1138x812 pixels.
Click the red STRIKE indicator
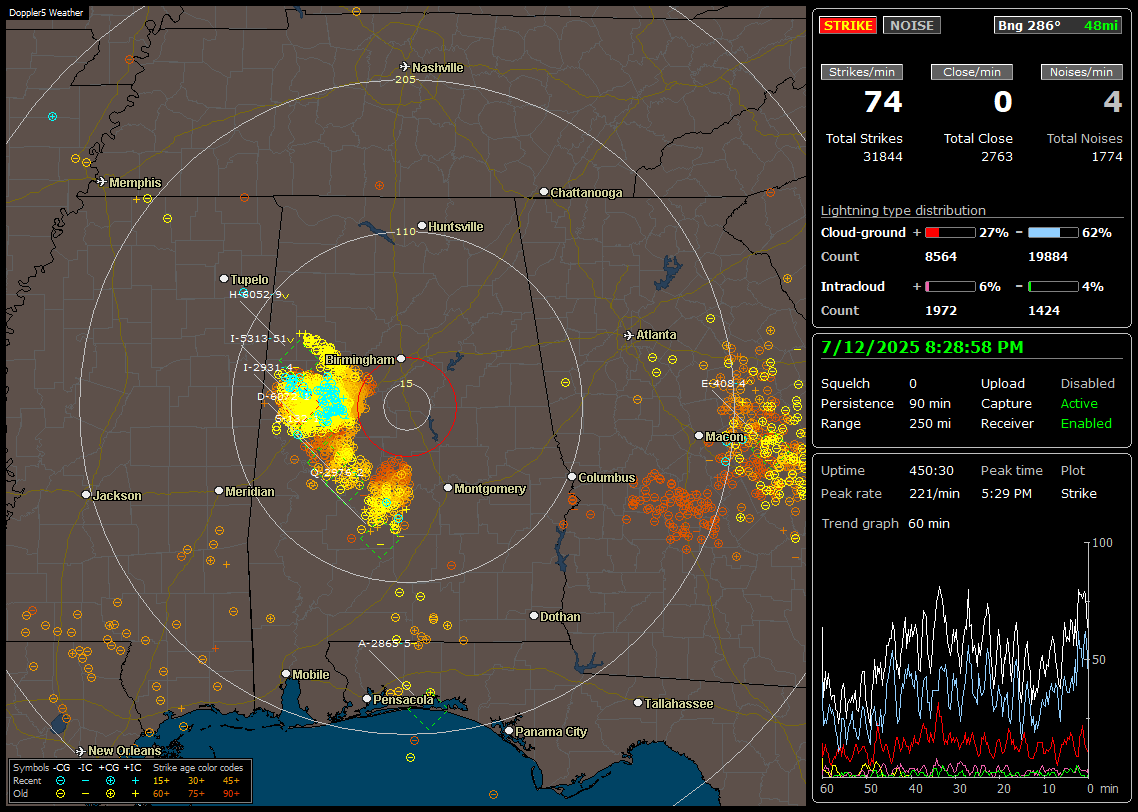pos(848,25)
